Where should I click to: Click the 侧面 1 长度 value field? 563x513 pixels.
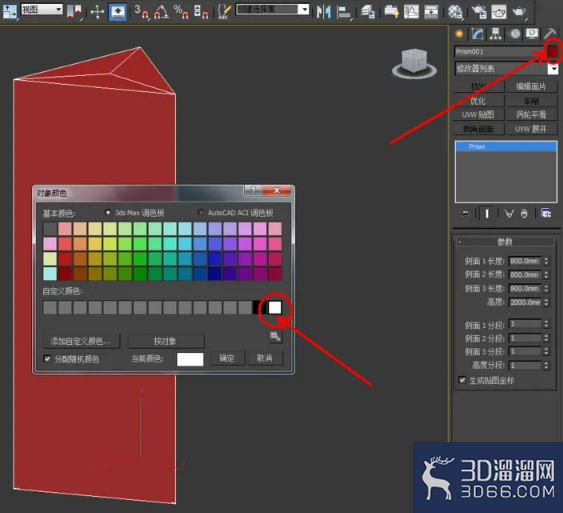[x=525, y=261]
